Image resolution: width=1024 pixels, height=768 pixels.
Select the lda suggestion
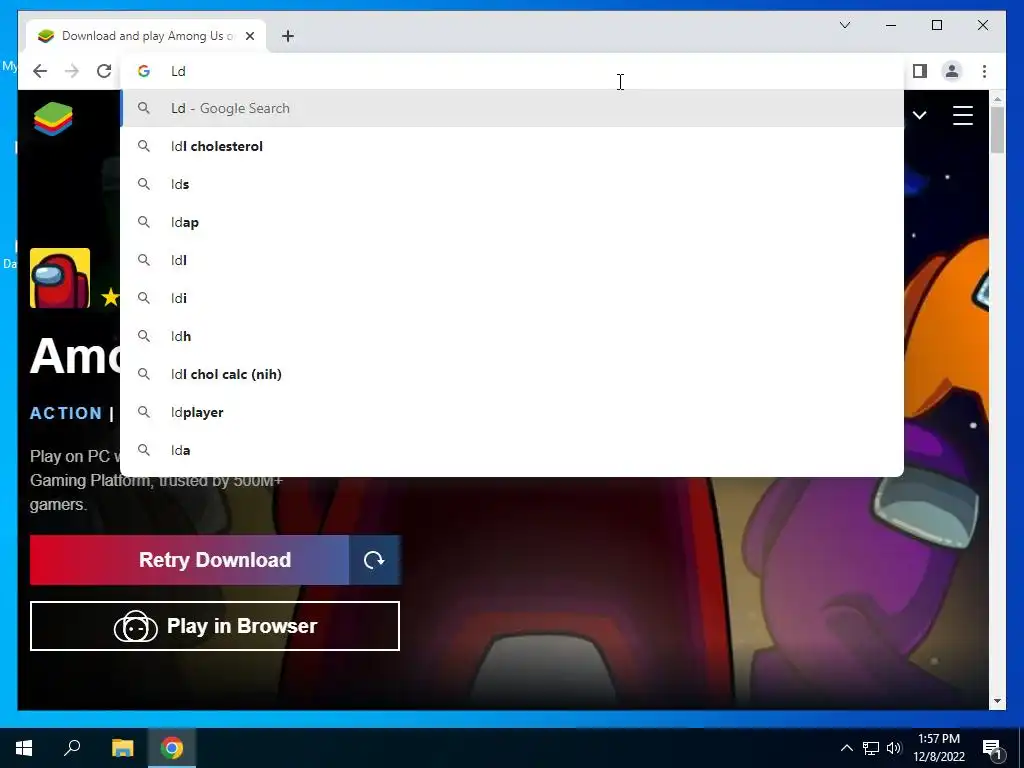pyautogui.click(x=512, y=450)
